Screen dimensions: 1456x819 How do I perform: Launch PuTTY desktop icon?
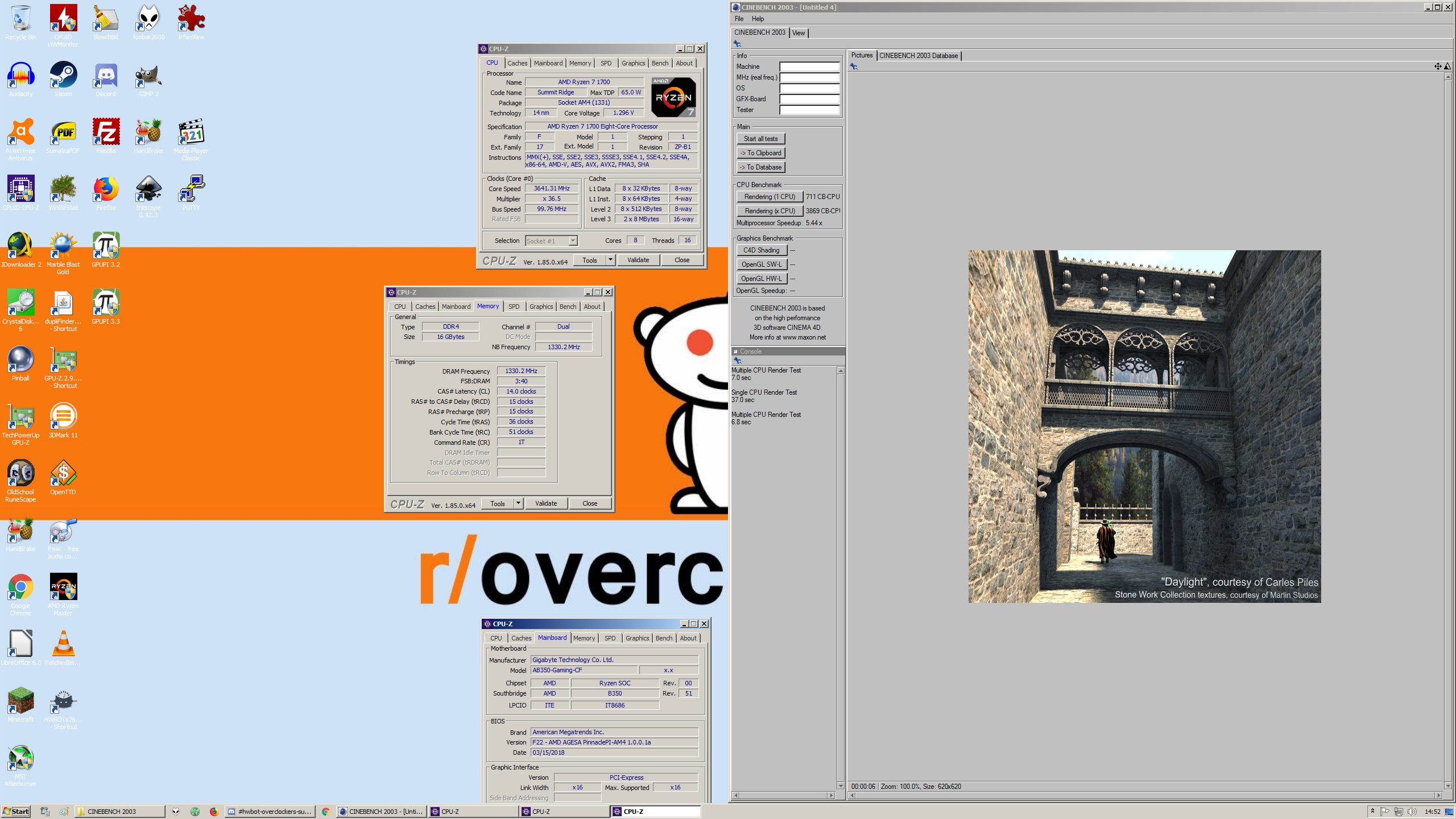(x=191, y=193)
